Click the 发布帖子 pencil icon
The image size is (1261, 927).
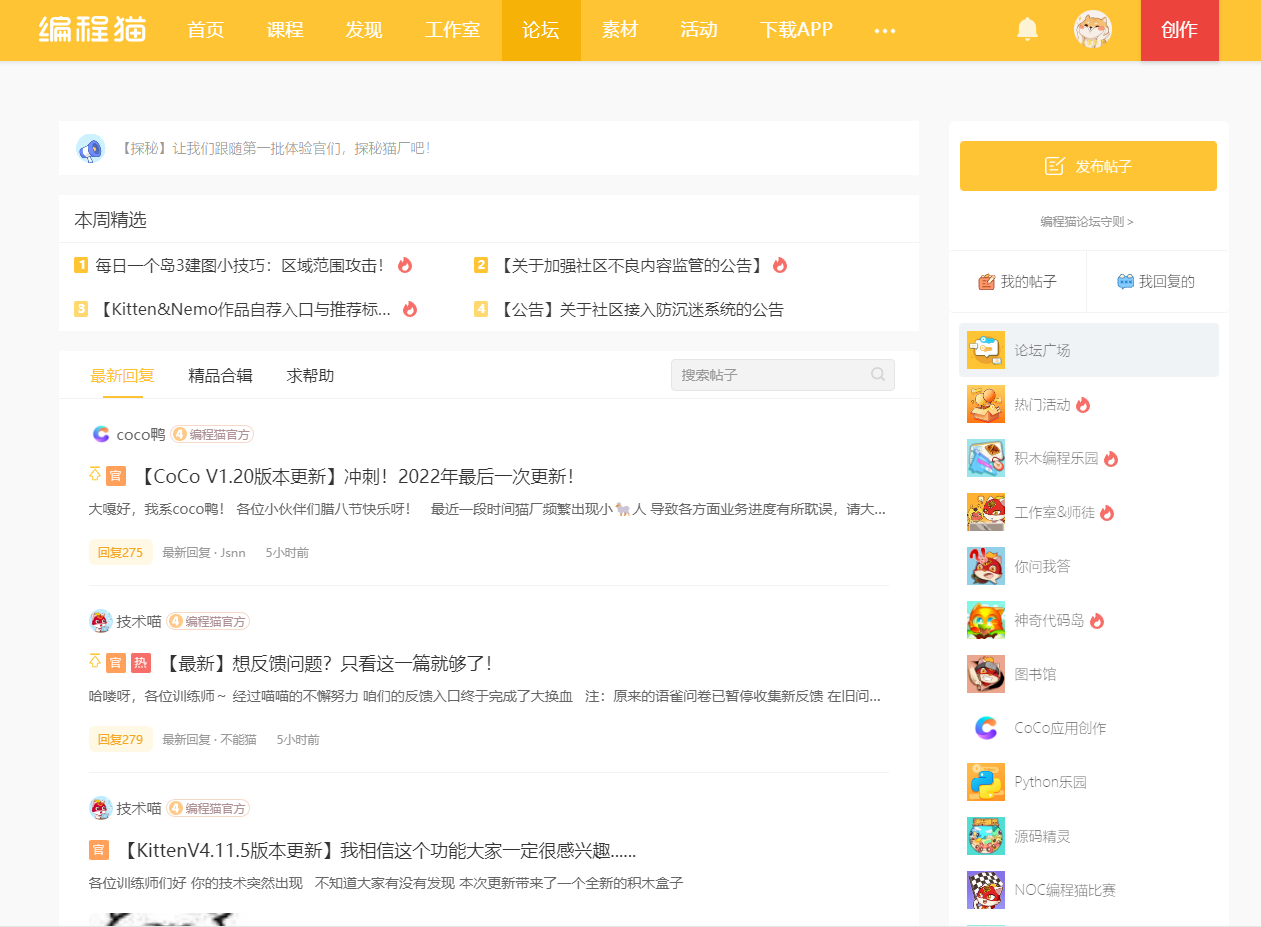(x=1055, y=166)
